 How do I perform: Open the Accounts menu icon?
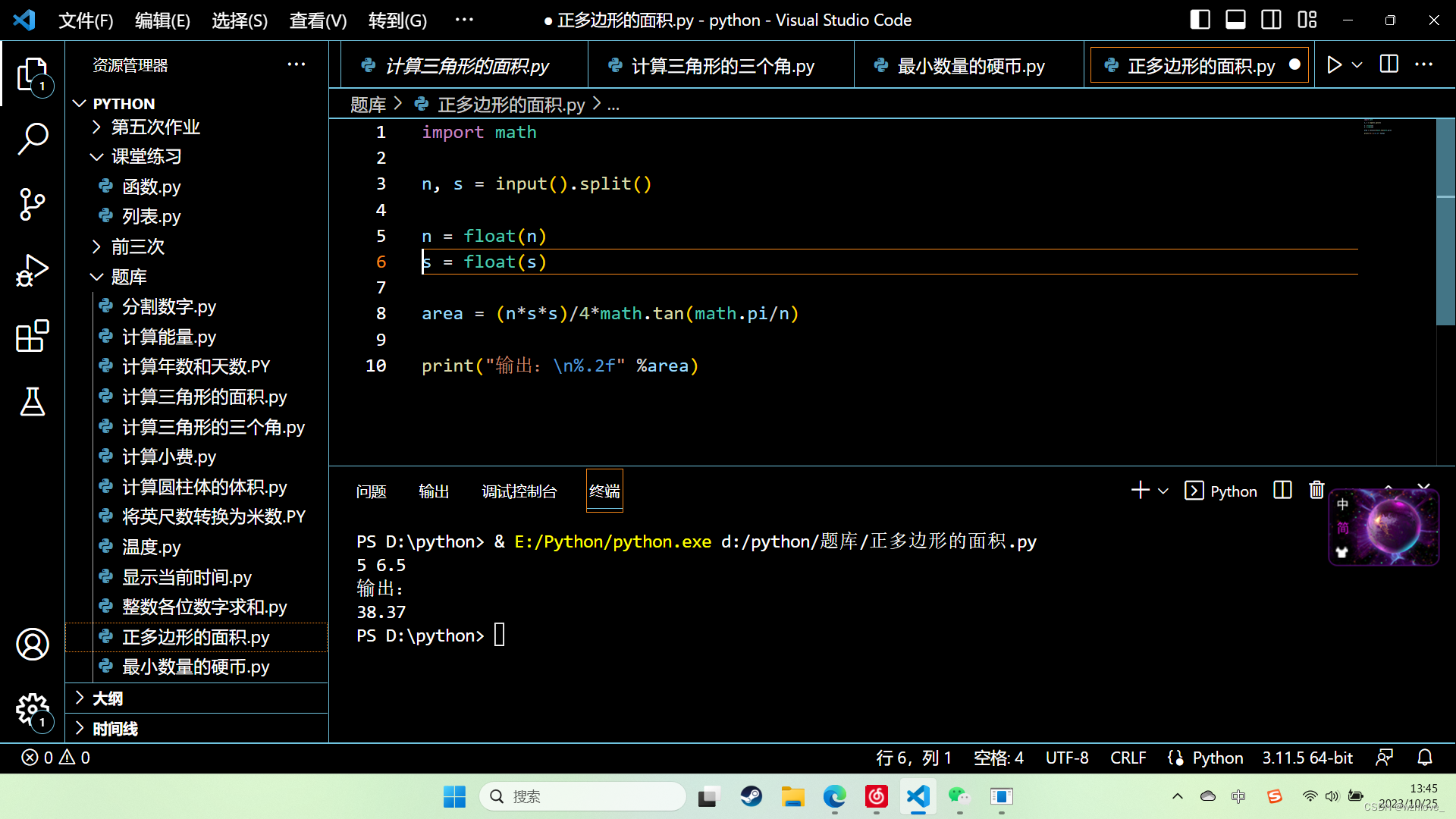coord(33,644)
